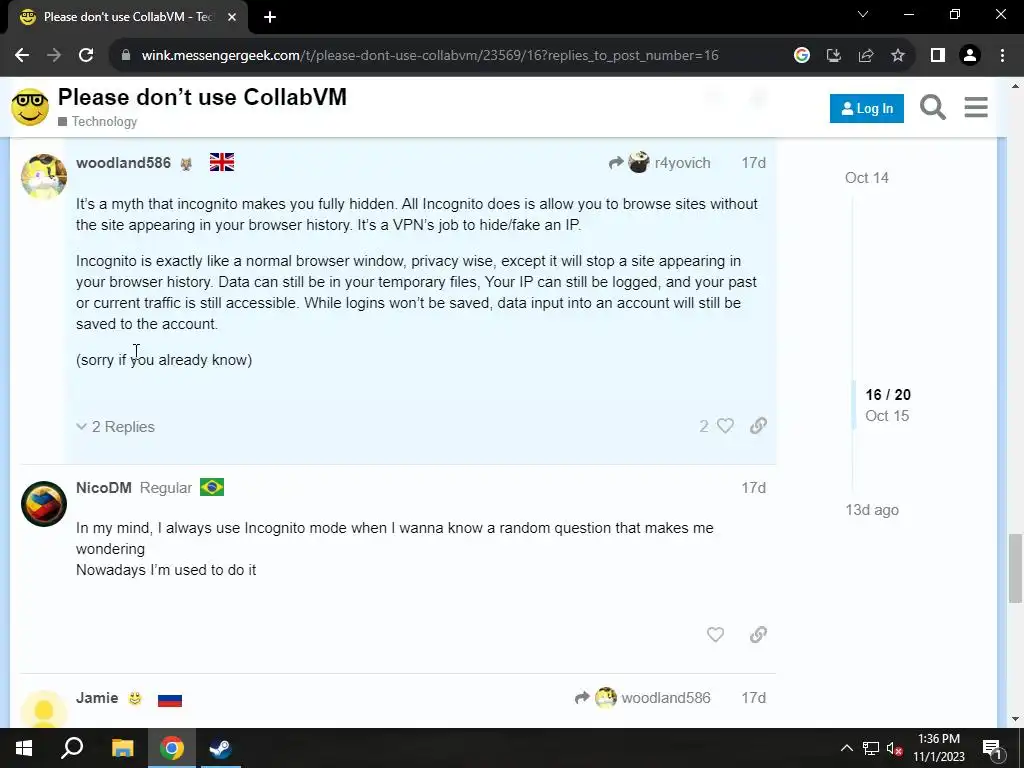Screen dimensions: 1024x768
Task: Click the UK flag beside woodland586
Action: [222, 162]
